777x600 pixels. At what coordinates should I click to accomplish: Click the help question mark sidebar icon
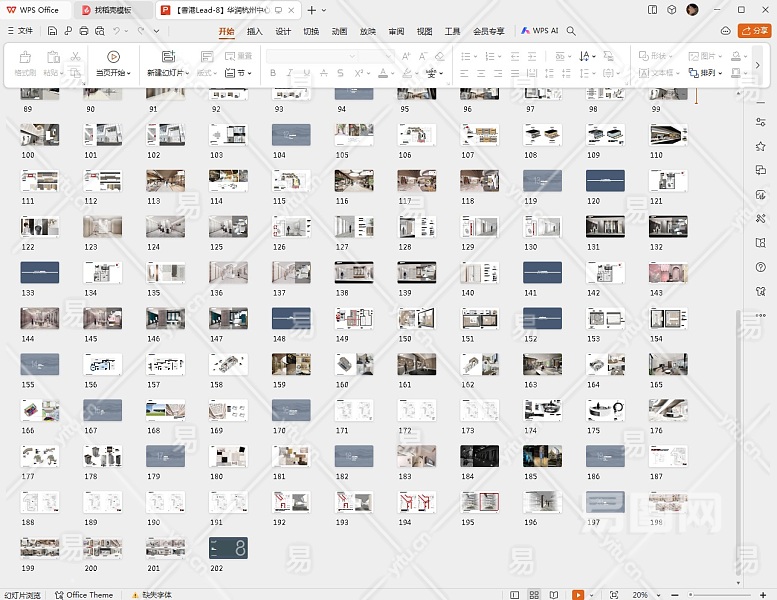[x=761, y=266]
